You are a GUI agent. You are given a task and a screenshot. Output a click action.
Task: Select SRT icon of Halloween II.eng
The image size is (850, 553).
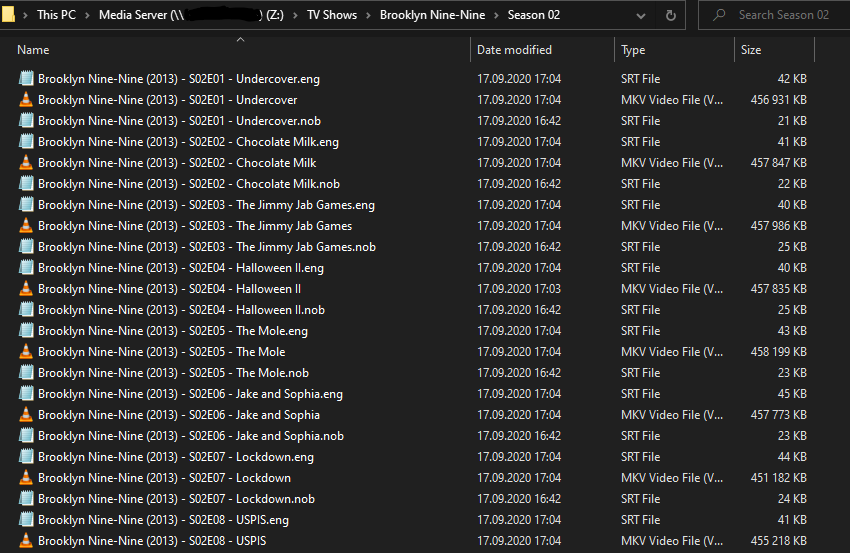[25, 268]
